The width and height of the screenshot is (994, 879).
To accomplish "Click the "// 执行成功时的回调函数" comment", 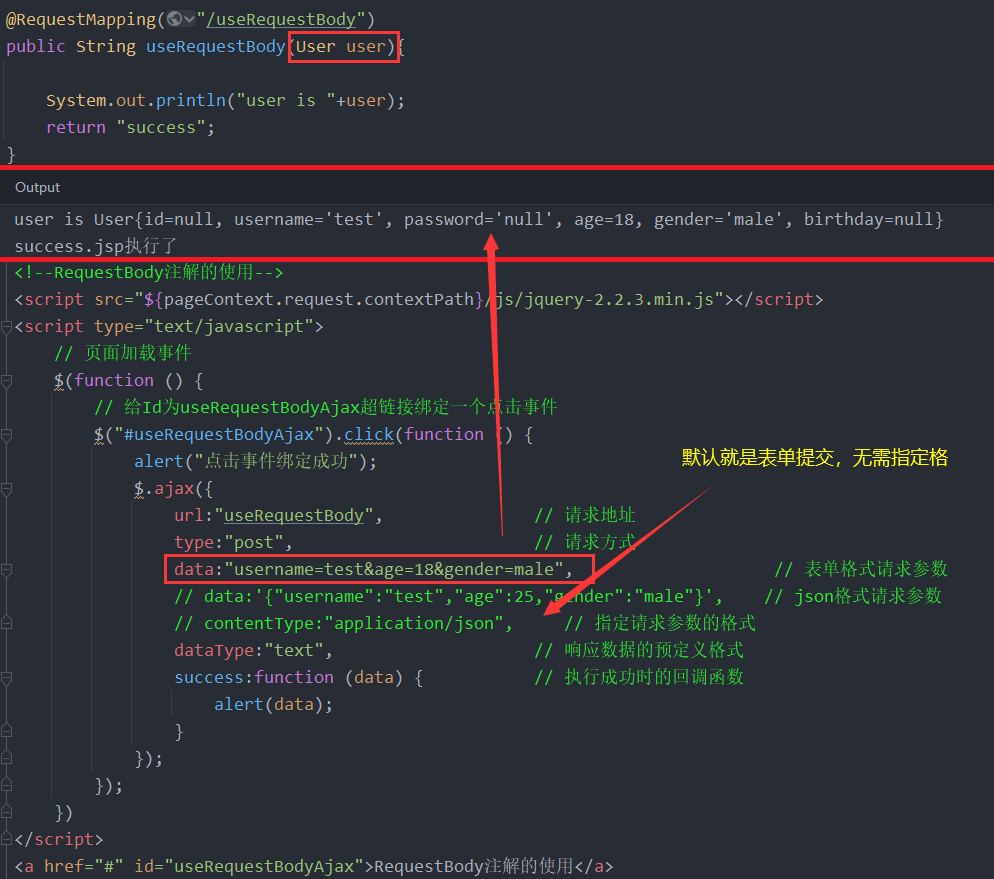I will pos(639,677).
